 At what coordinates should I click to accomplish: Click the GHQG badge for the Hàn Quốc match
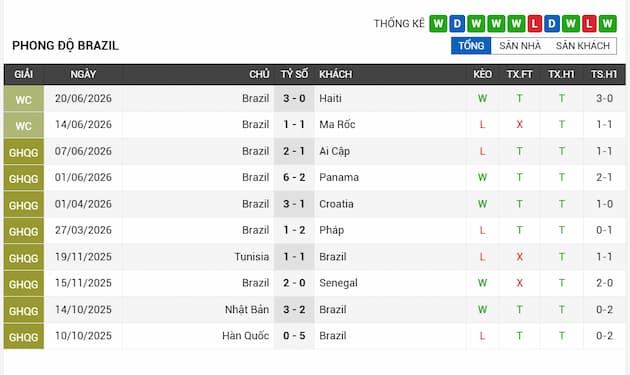24,336
